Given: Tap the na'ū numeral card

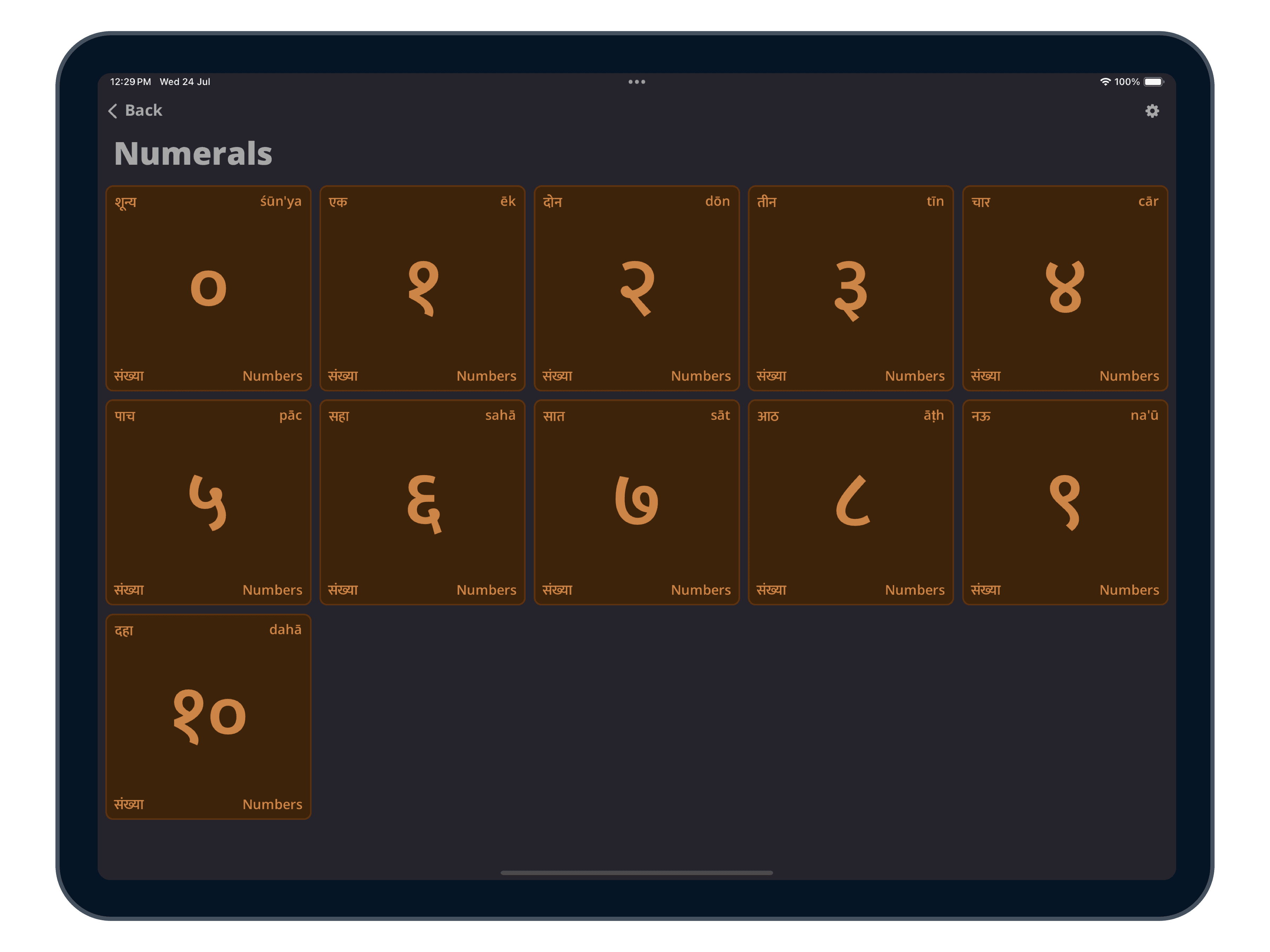Looking at the screenshot, I should pos(1065,502).
